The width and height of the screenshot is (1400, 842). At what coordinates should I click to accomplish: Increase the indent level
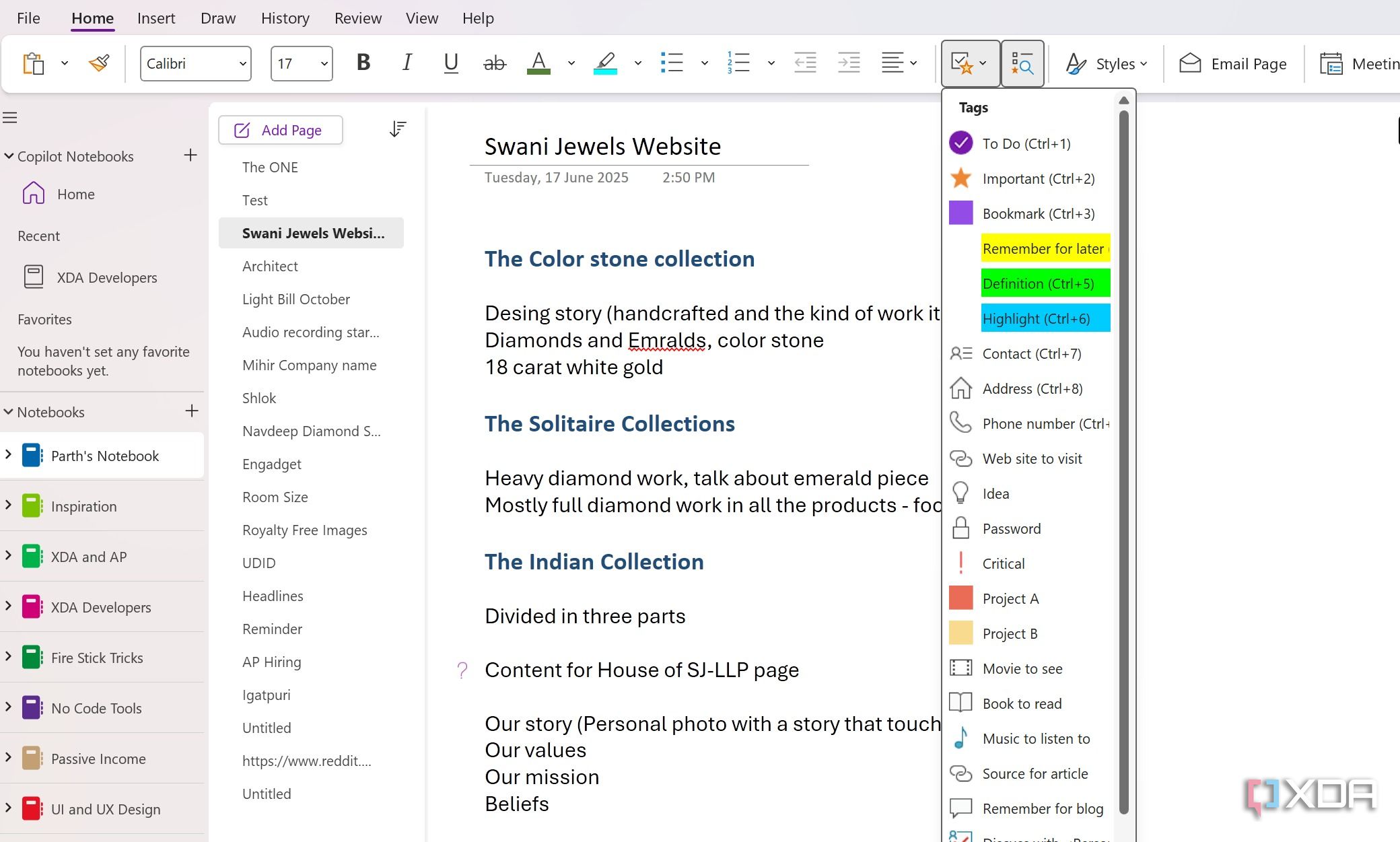pyautogui.click(x=849, y=63)
